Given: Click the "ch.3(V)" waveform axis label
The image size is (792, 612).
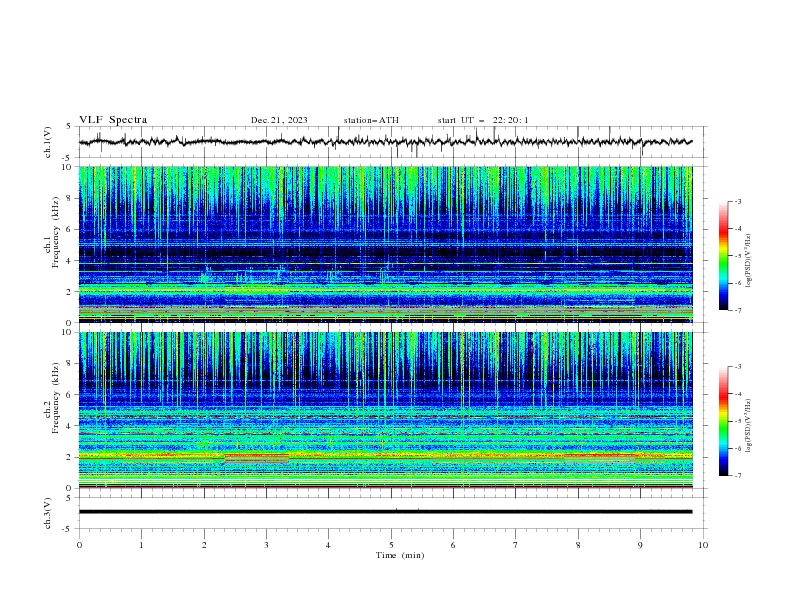Looking at the screenshot, I should tap(48, 513).
